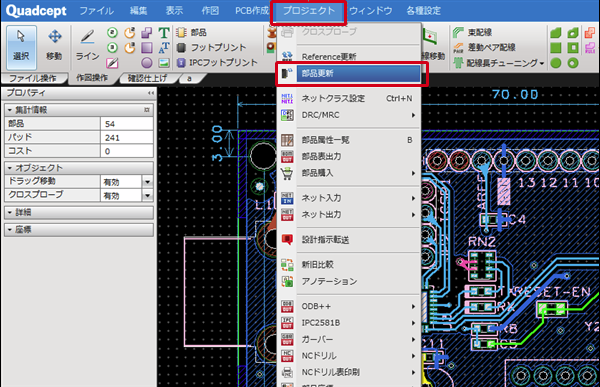This screenshot has width=600, height=387.
Task: Open the プロジェクト menu
Action: coord(309,11)
